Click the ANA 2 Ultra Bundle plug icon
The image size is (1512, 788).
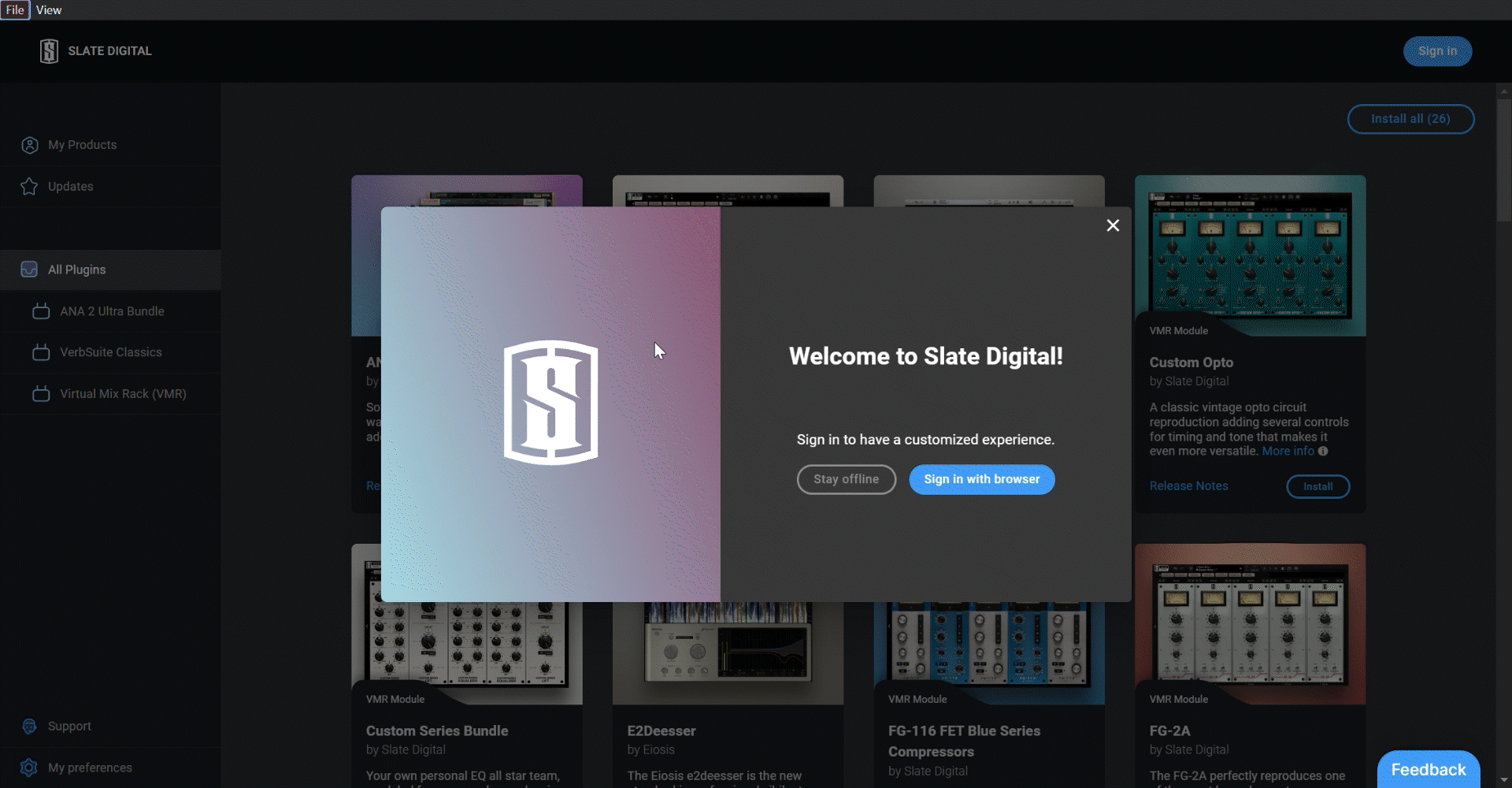tap(41, 311)
